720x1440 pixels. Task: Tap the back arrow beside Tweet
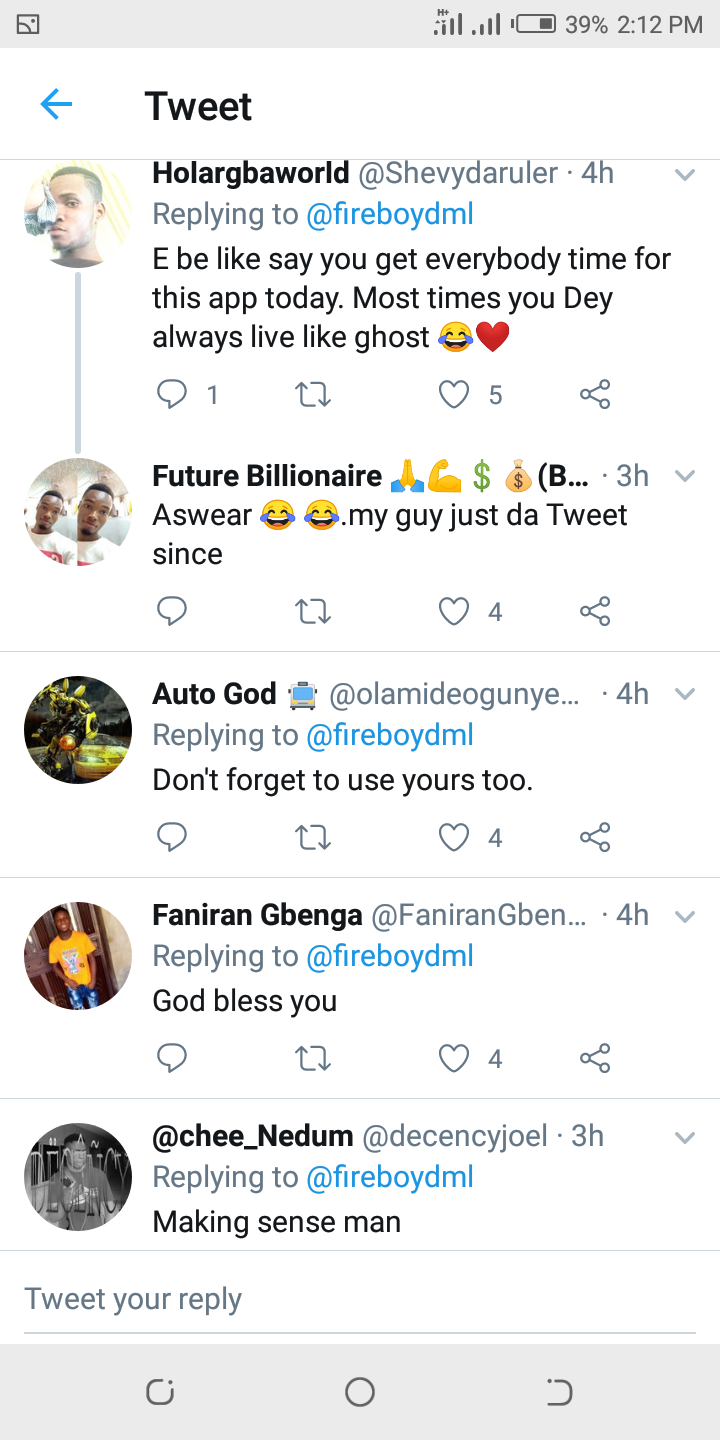pos(56,104)
